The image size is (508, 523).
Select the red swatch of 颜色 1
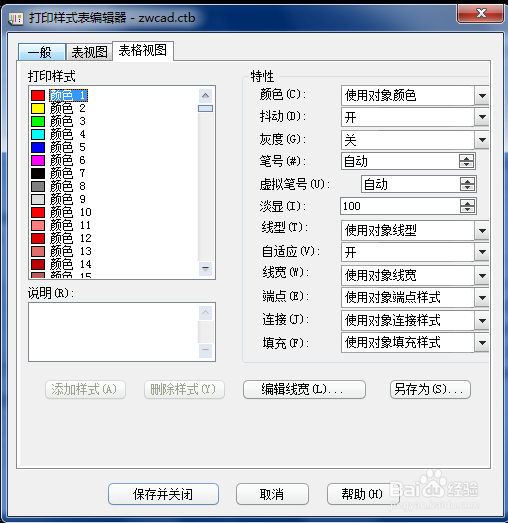point(38,95)
